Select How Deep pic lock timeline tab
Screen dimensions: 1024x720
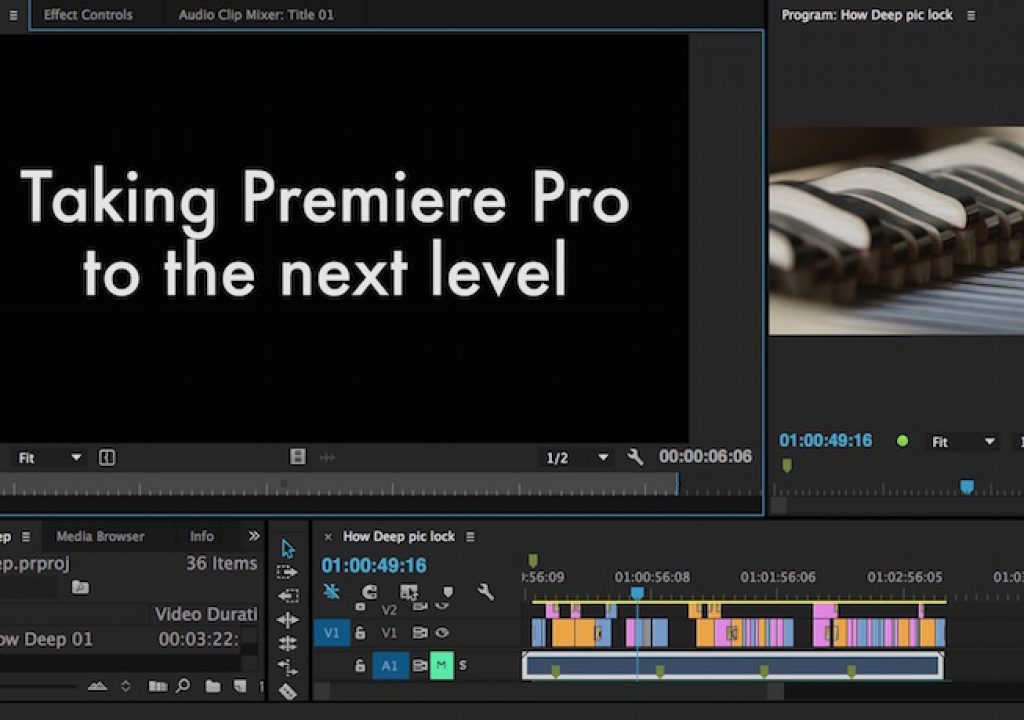point(398,536)
